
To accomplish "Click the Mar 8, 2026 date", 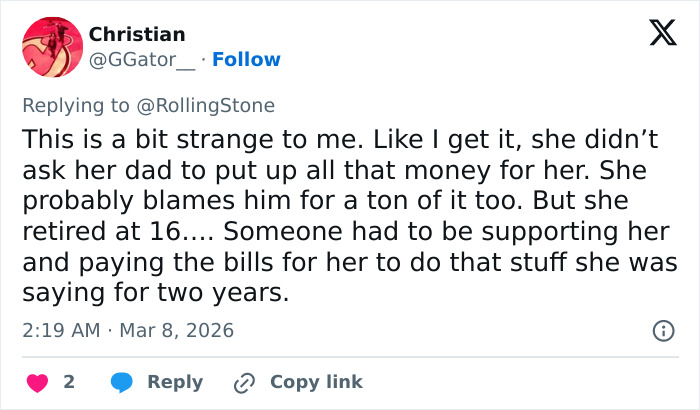I will coord(179,330).
